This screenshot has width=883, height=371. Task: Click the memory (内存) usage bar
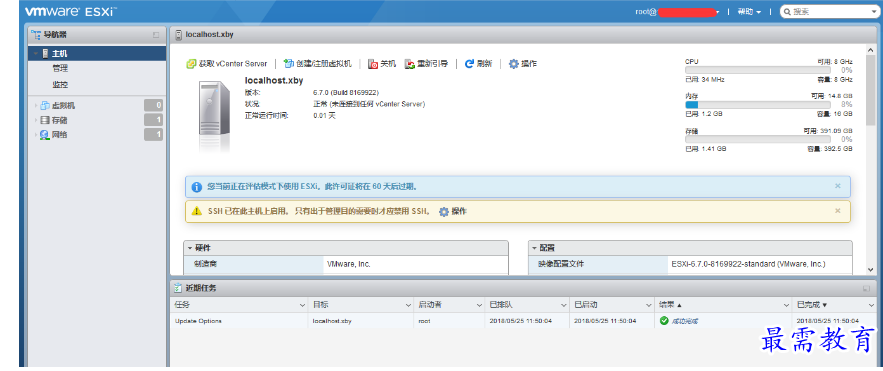tap(757, 105)
